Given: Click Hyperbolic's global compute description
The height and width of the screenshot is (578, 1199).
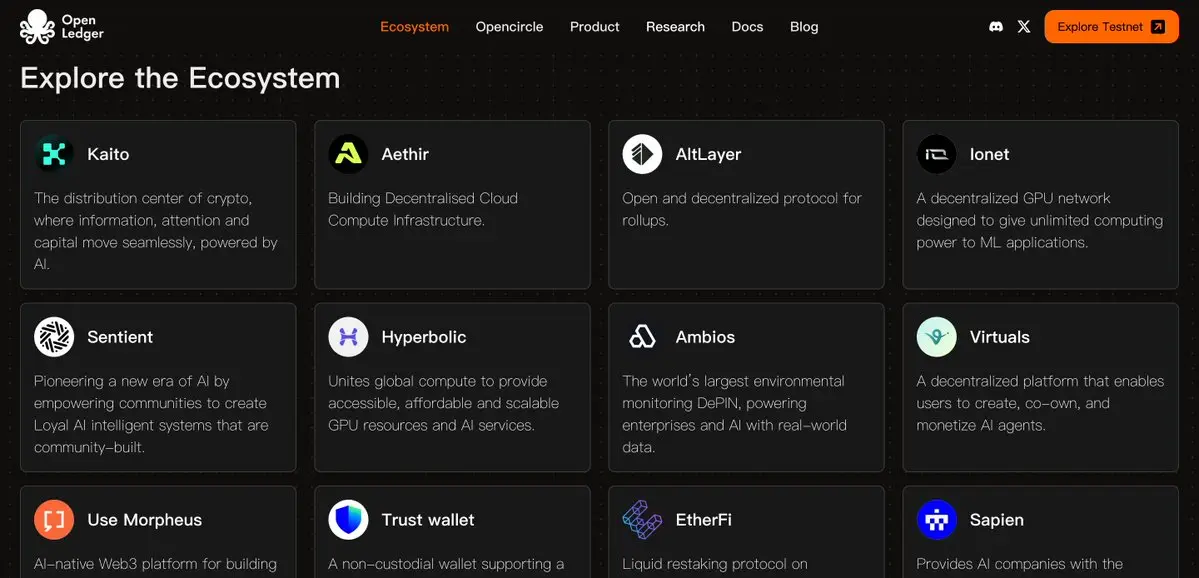Looking at the screenshot, I should [444, 403].
